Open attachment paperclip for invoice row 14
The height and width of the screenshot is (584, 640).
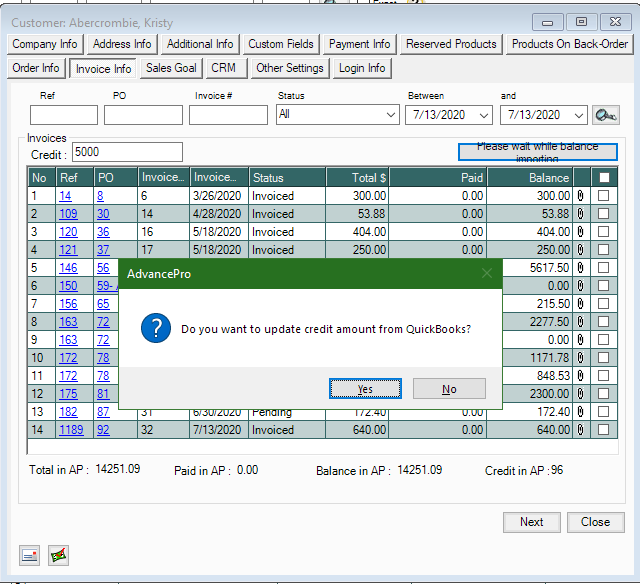point(581,430)
